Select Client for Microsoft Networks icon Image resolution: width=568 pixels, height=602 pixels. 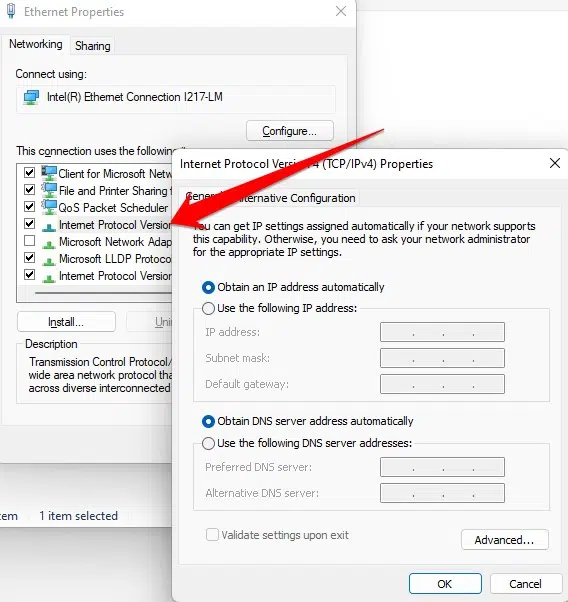[49, 173]
